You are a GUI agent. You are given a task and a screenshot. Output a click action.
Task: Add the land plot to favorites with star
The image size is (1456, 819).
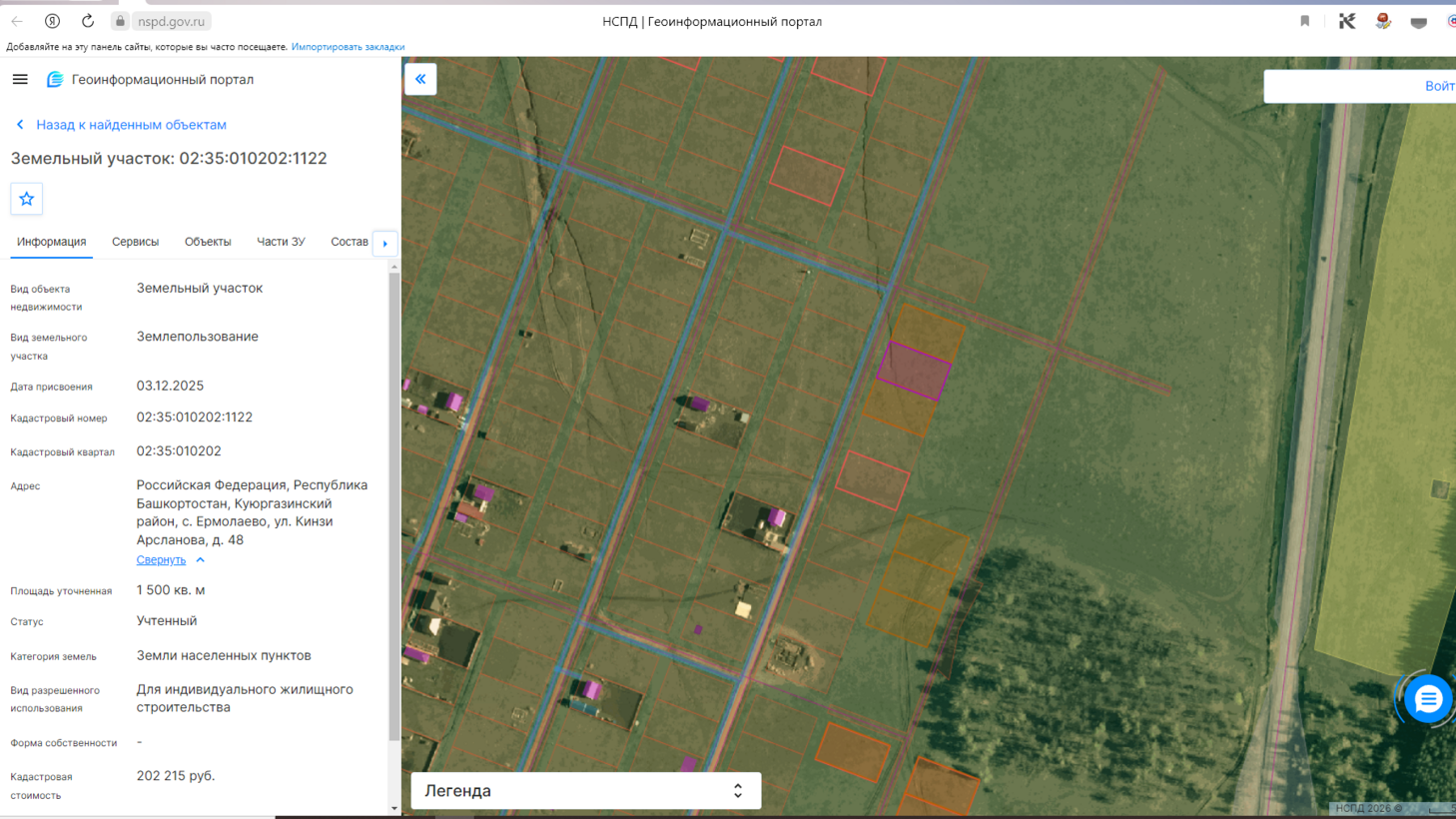point(27,199)
